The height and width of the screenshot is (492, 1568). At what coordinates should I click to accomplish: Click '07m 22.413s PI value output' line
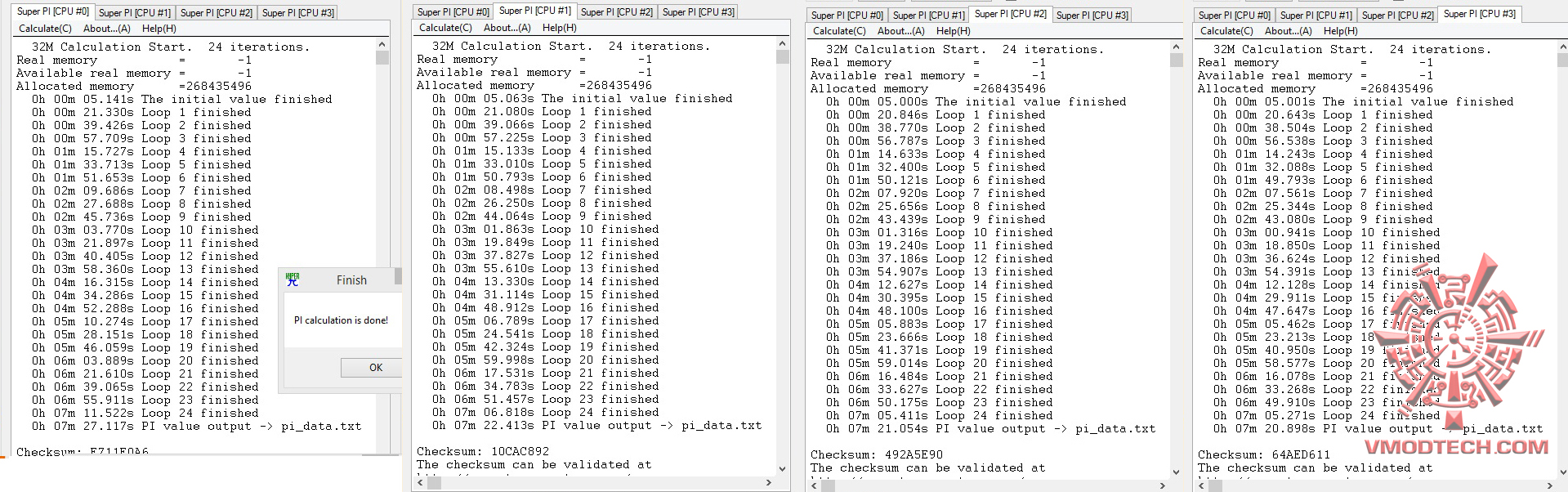[x=596, y=425]
